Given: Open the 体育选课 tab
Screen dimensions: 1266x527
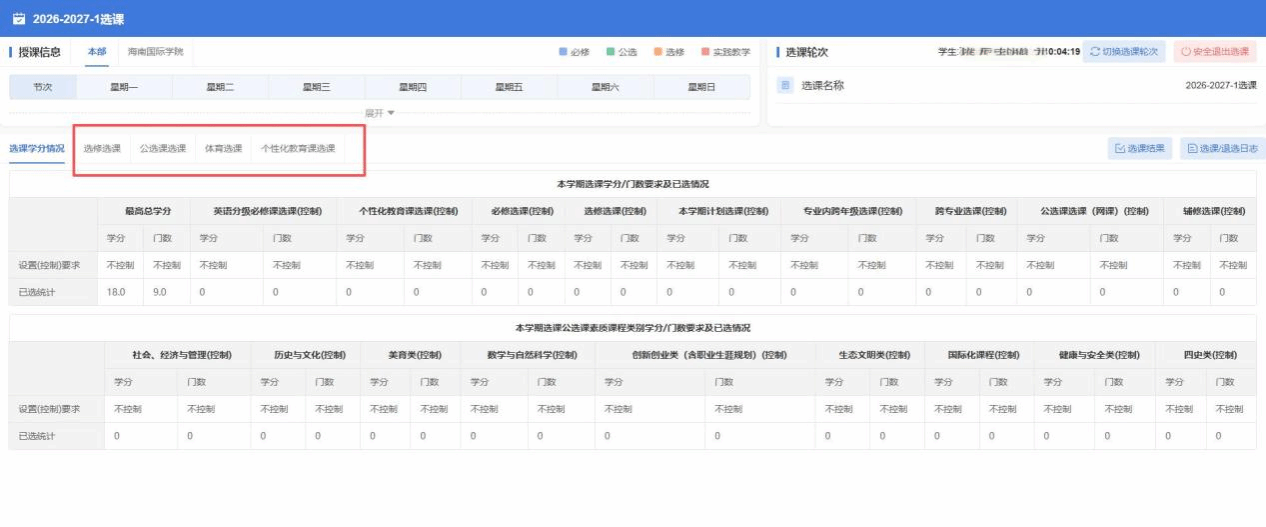Looking at the screenshot, I should (224, 149).
